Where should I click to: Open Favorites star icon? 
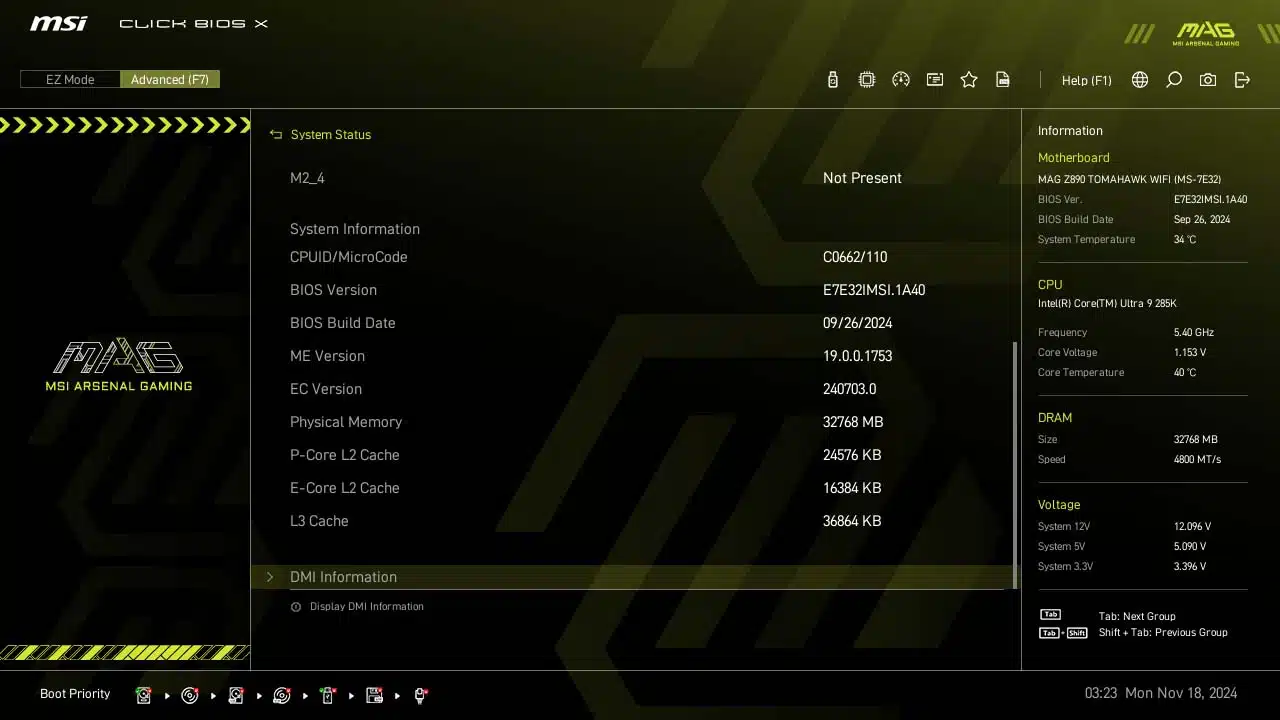point(969,80)
